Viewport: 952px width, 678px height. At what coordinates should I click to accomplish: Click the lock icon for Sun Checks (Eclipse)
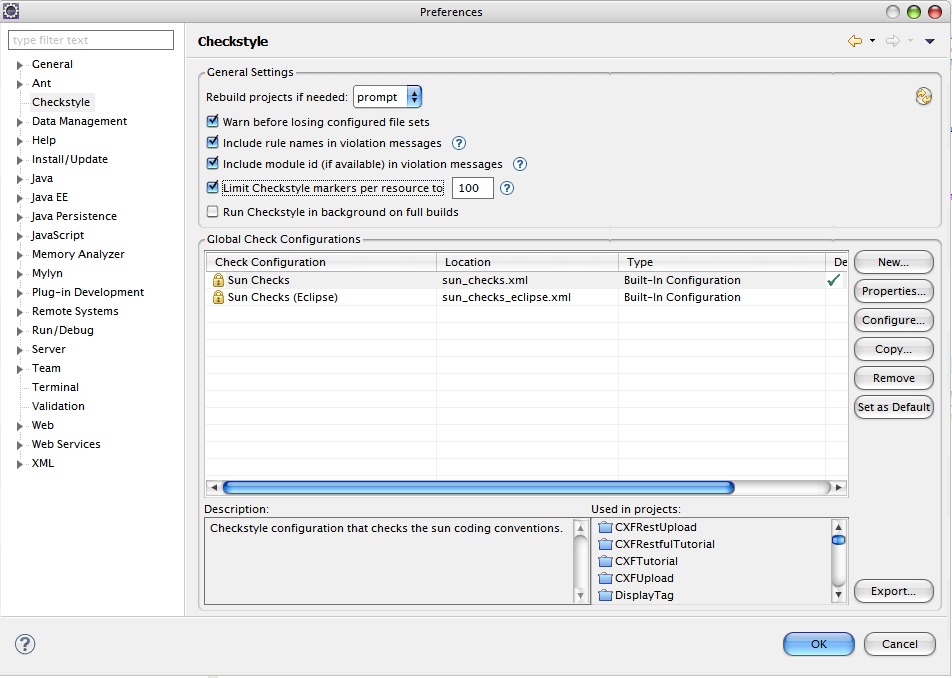coord(218,297)
